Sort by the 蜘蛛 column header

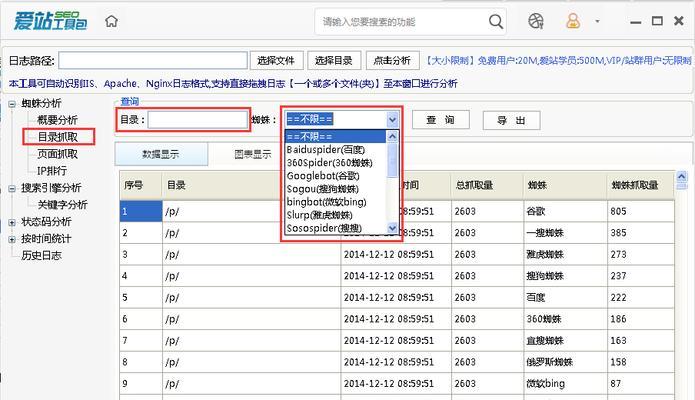565,185
